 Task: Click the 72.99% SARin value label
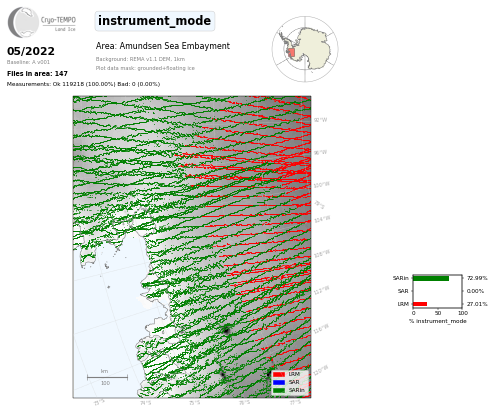point(477,278)
